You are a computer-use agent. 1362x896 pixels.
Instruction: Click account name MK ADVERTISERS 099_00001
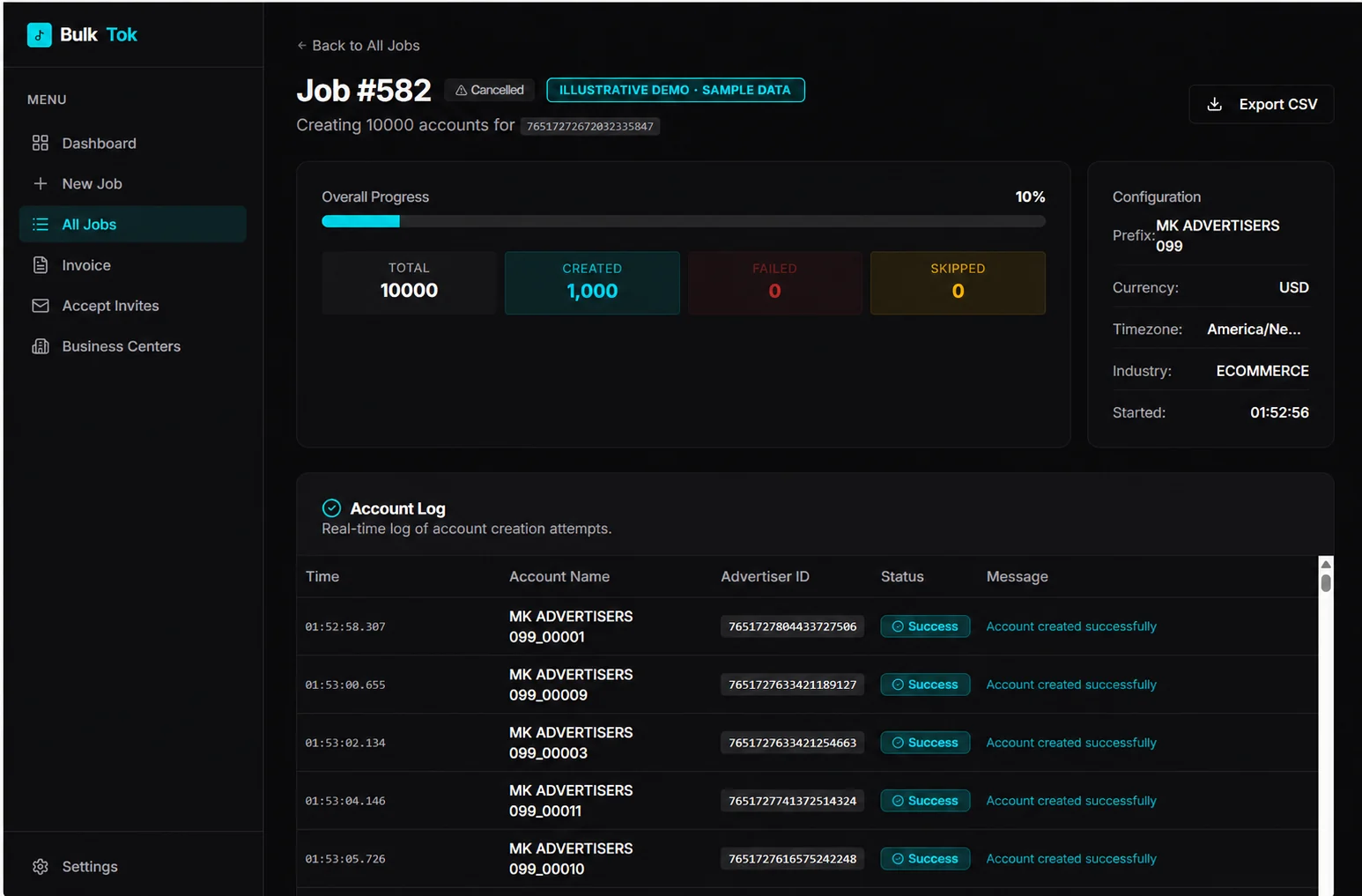[x=571, y=626]
